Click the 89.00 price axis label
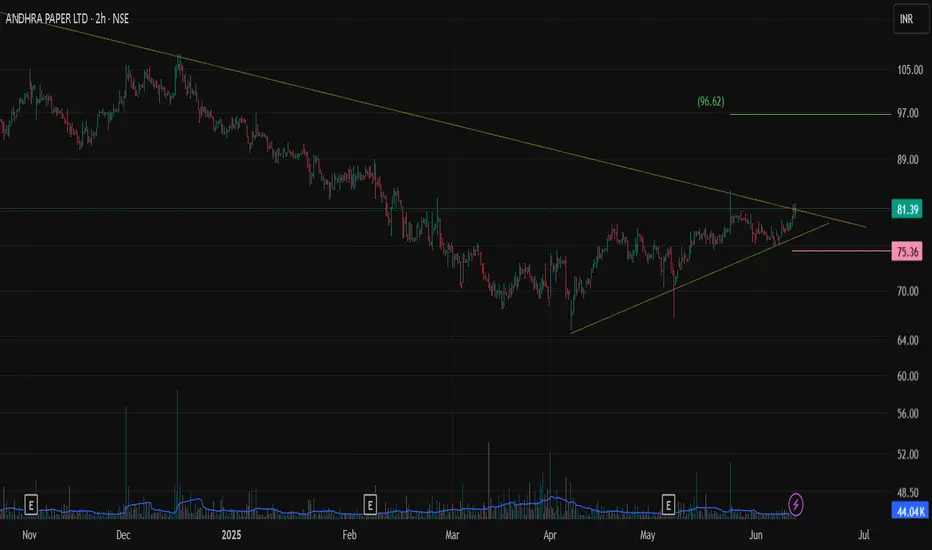This screenshot has width=932, height=550. (908, 159)
